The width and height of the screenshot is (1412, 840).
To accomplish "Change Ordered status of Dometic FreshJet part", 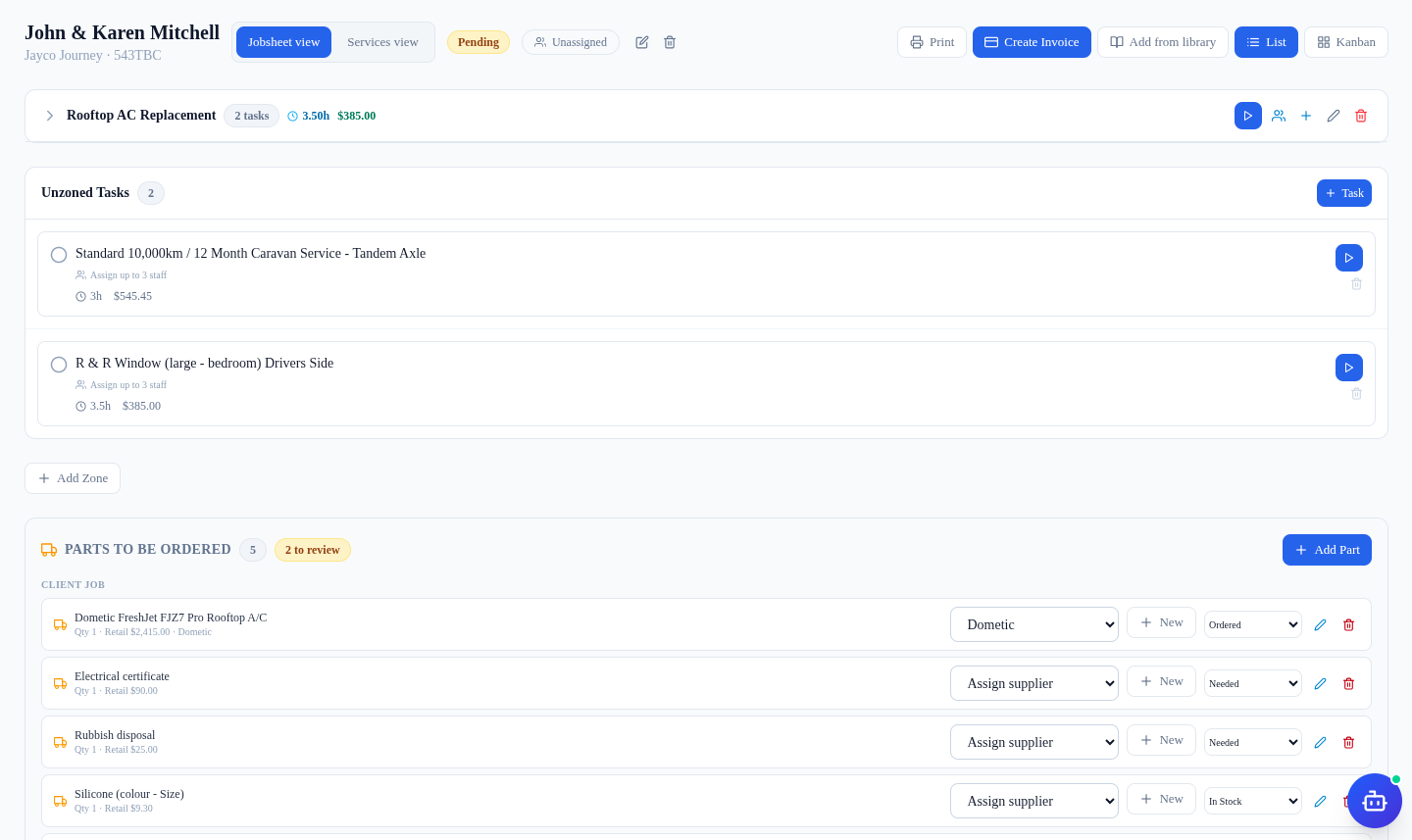I will [x=1253, y=624].
